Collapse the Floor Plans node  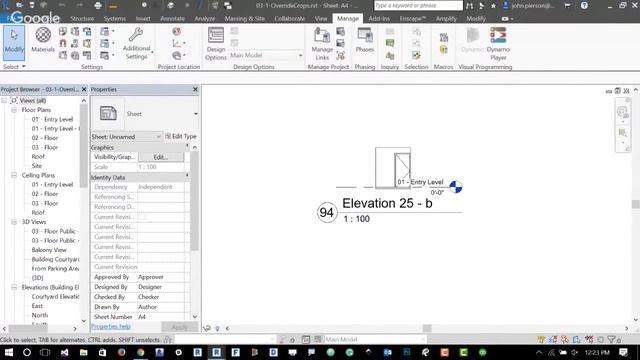pyautogui.click(x=14, y=110)
